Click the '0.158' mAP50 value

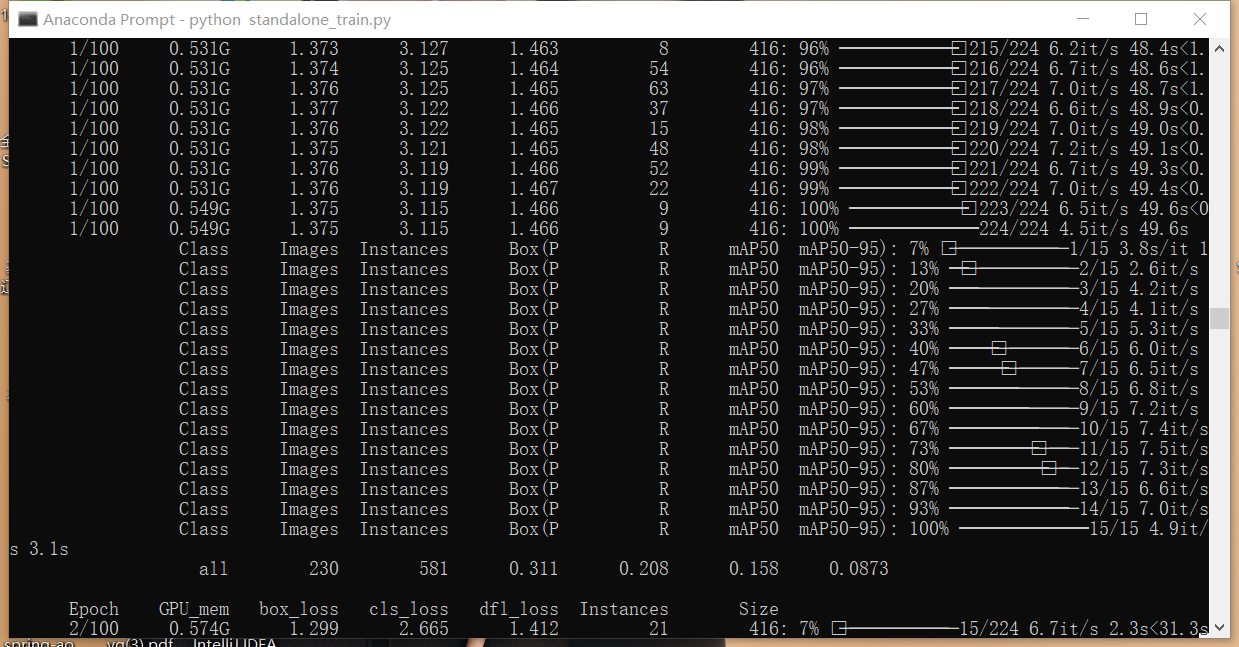754,569
